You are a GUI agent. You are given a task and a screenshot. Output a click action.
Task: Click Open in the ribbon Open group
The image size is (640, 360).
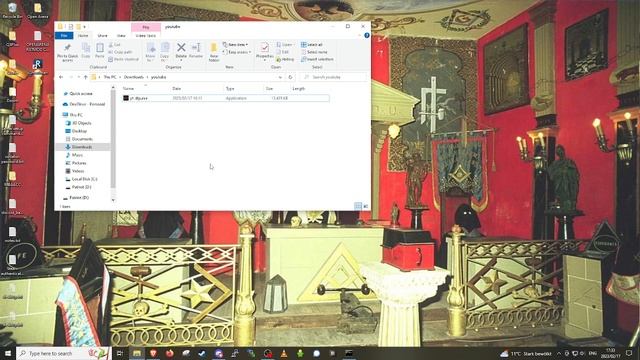click(x=284, y=44)
